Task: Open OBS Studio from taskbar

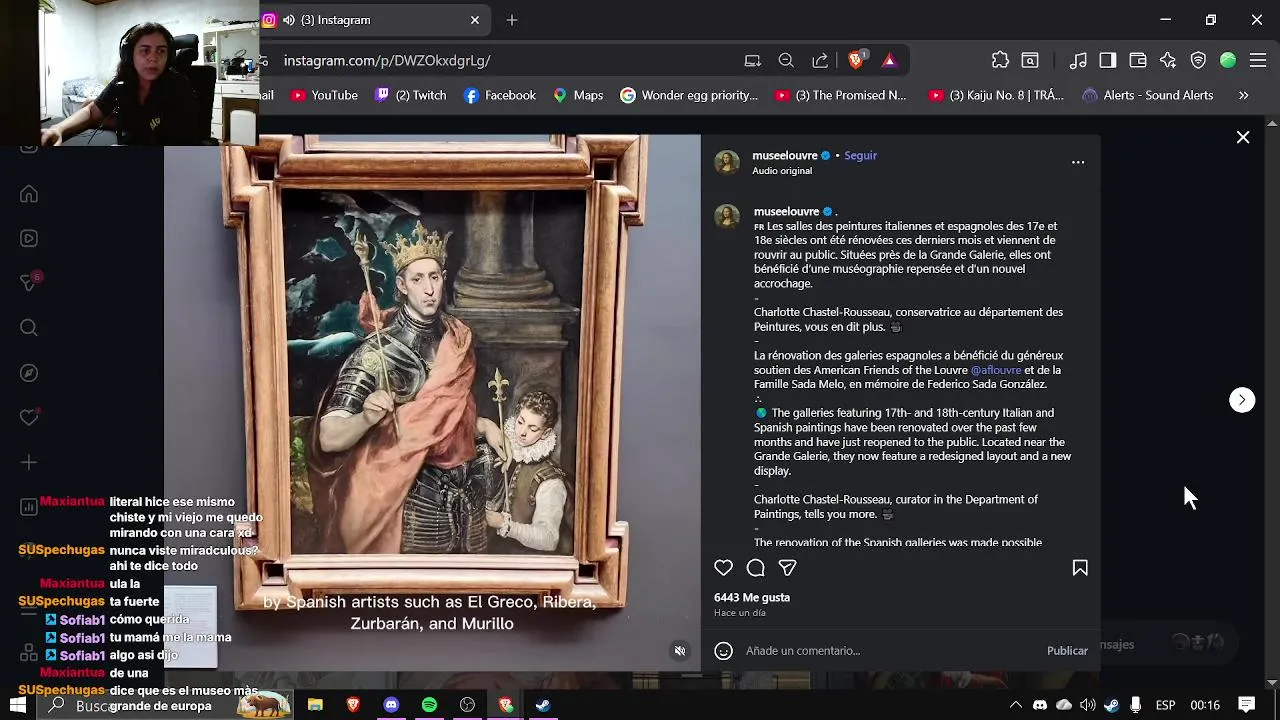Action: click(x=467, y=705)
